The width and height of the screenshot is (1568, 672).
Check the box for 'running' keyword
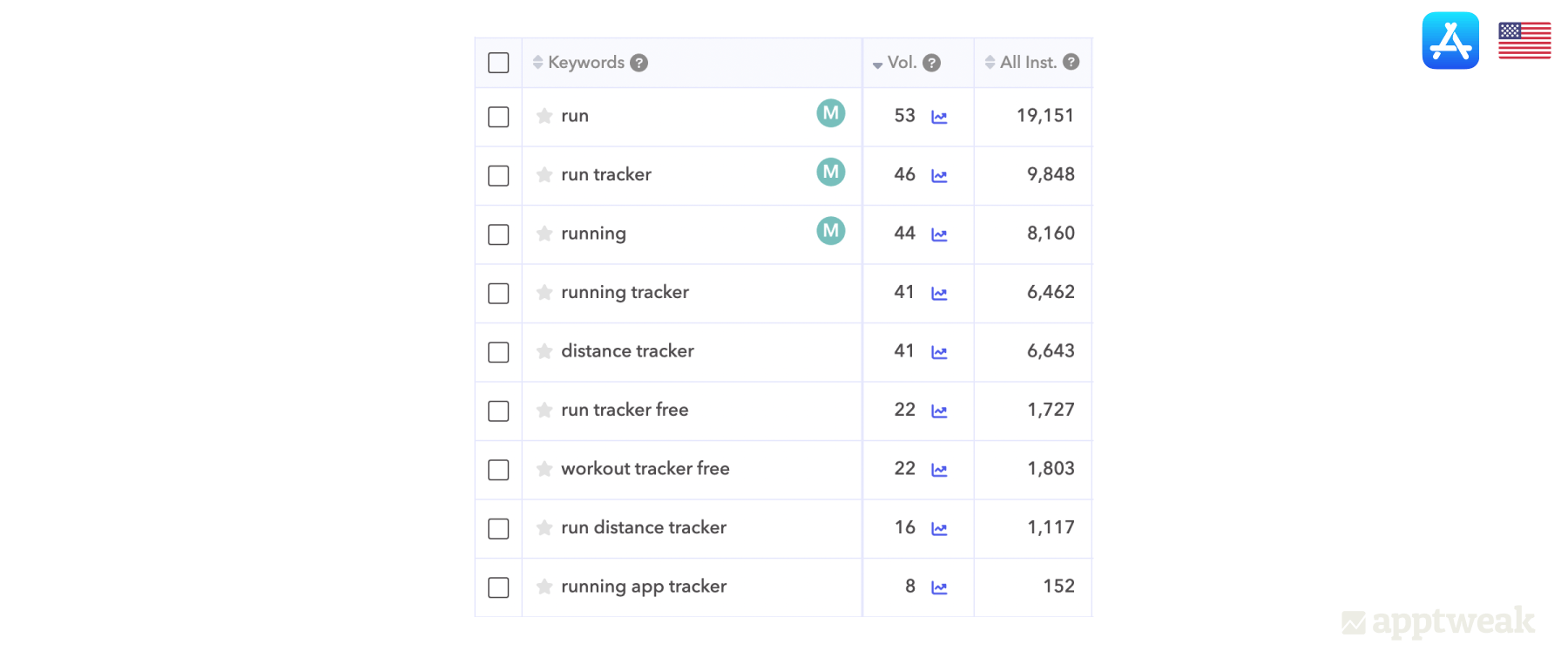(498, 234)
